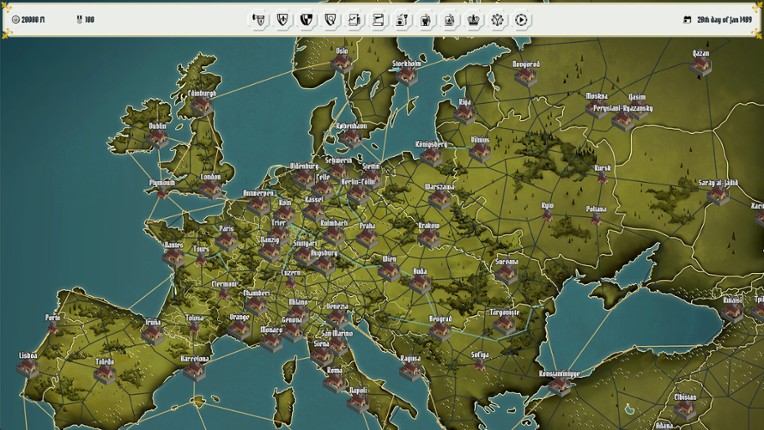Select the Porto town marker

(x=53, y=327)
